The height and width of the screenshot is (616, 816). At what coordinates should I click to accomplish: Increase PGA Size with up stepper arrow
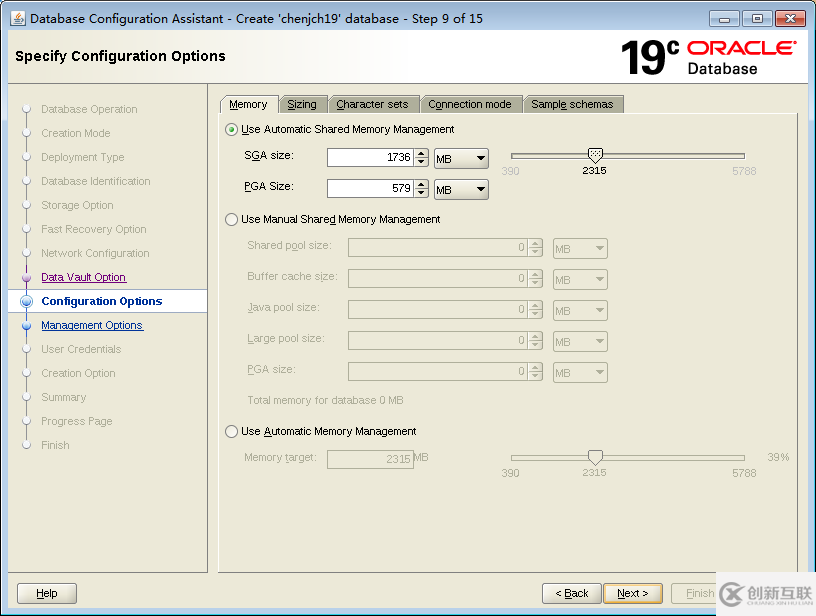coord(422,184)
